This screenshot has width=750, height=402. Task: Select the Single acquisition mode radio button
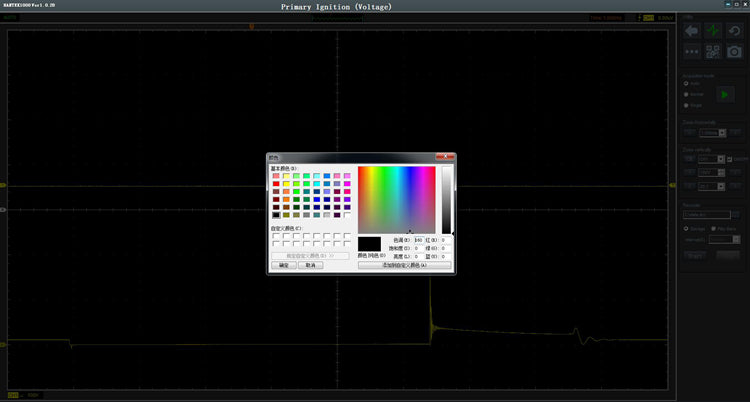pos(686,104)
